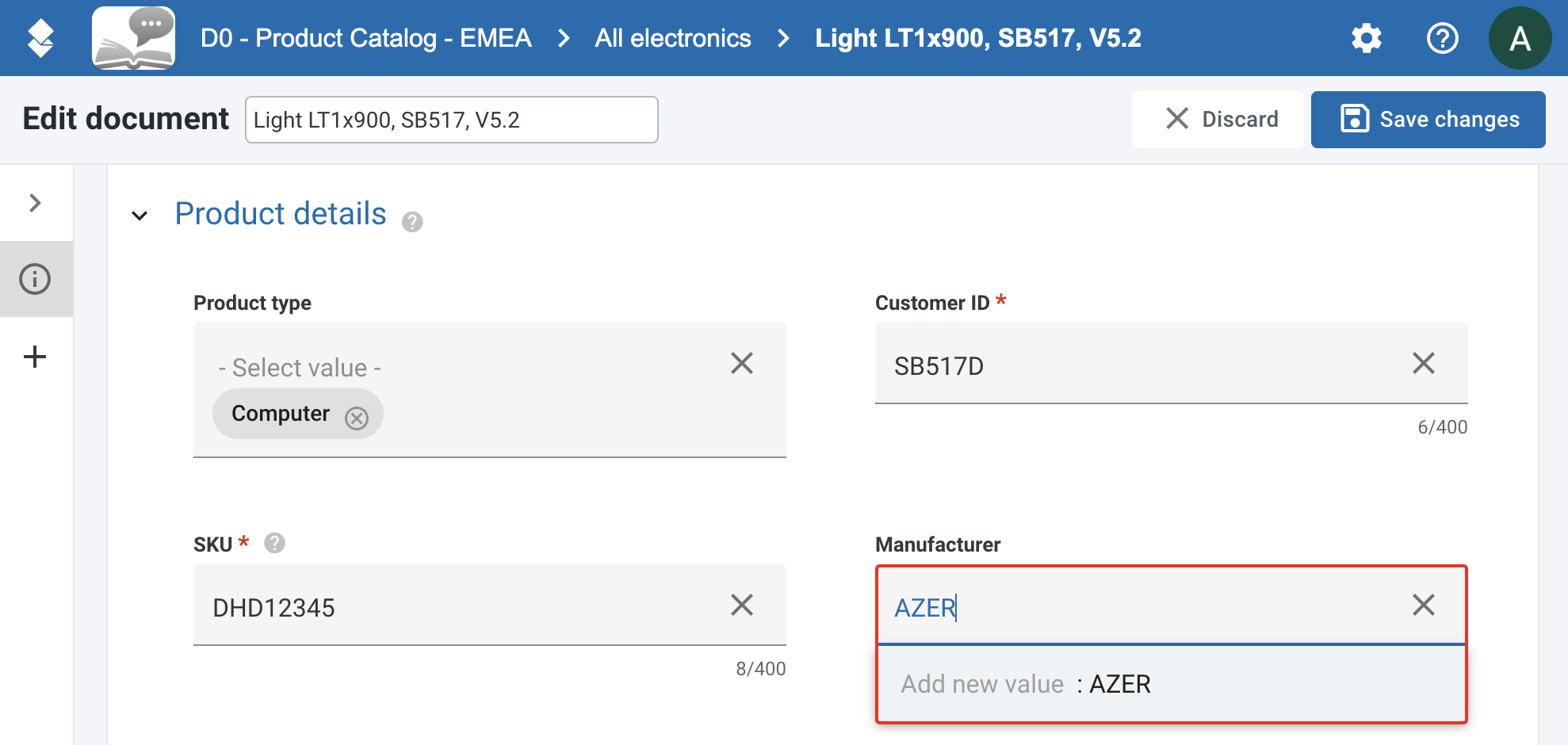Click the Edit document heading
Image resolution: width=1568 pixels, height=745 pixels.
(125, 119)
